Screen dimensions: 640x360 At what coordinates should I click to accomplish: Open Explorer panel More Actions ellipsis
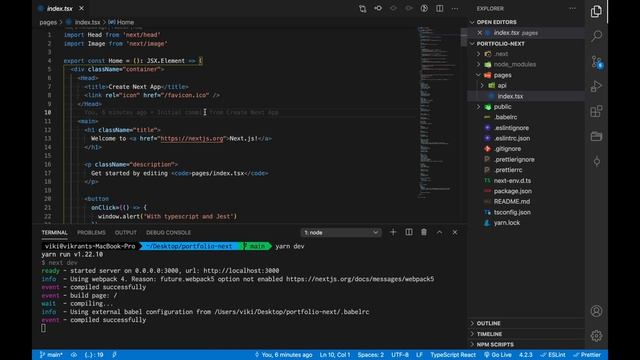(573, 9)
